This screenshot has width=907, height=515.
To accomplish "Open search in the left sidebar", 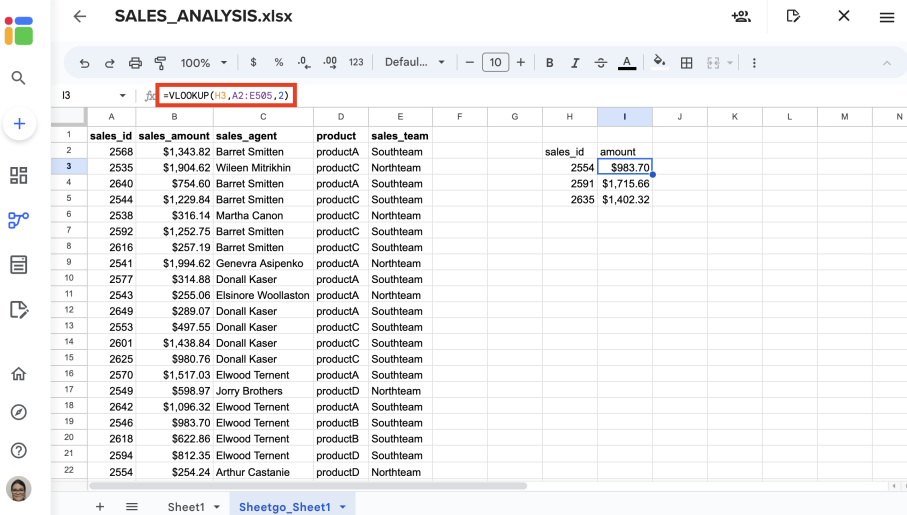I will coord(19,78).
